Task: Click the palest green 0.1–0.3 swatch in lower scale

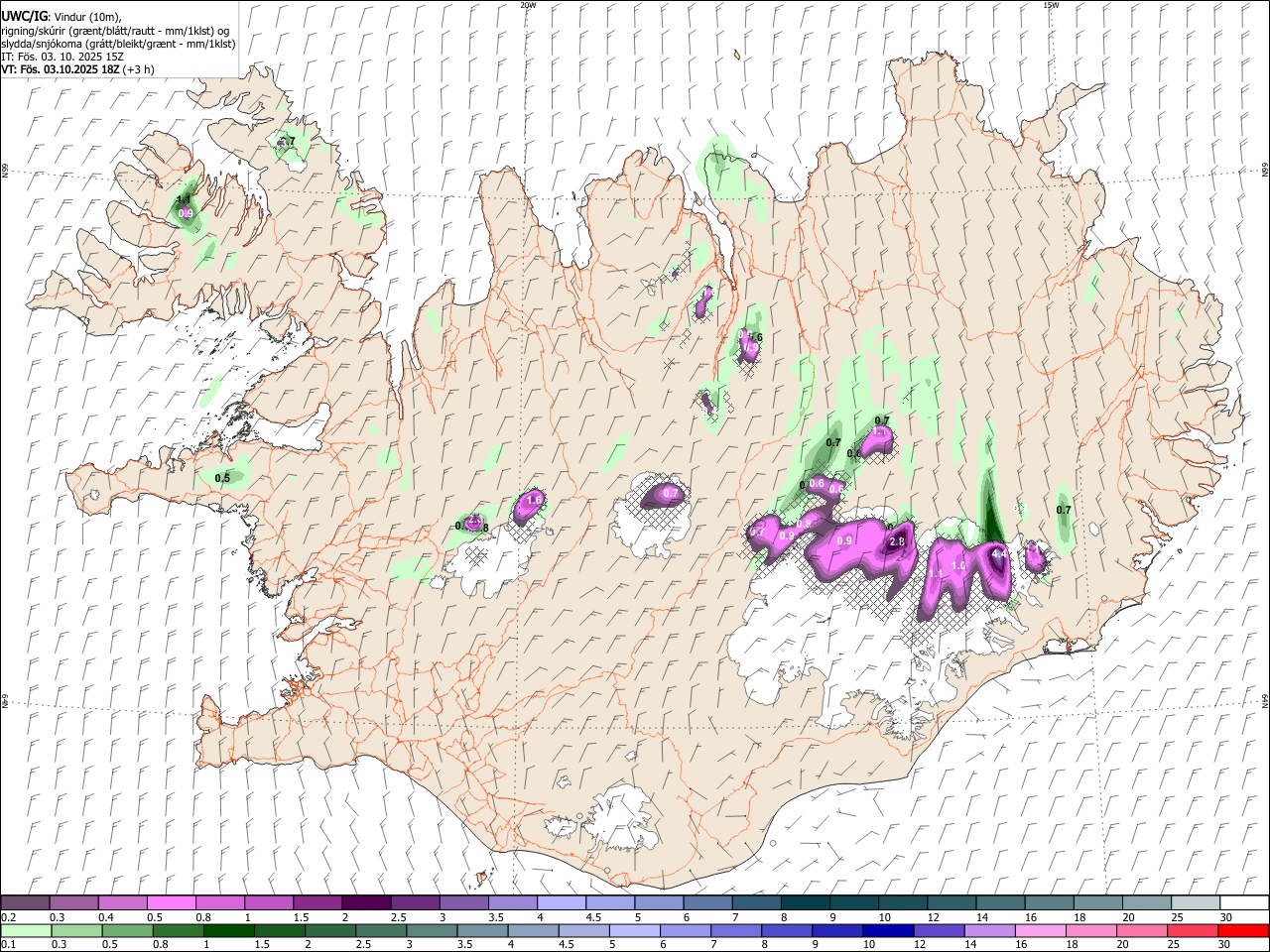Action: (x=26, y=931)
